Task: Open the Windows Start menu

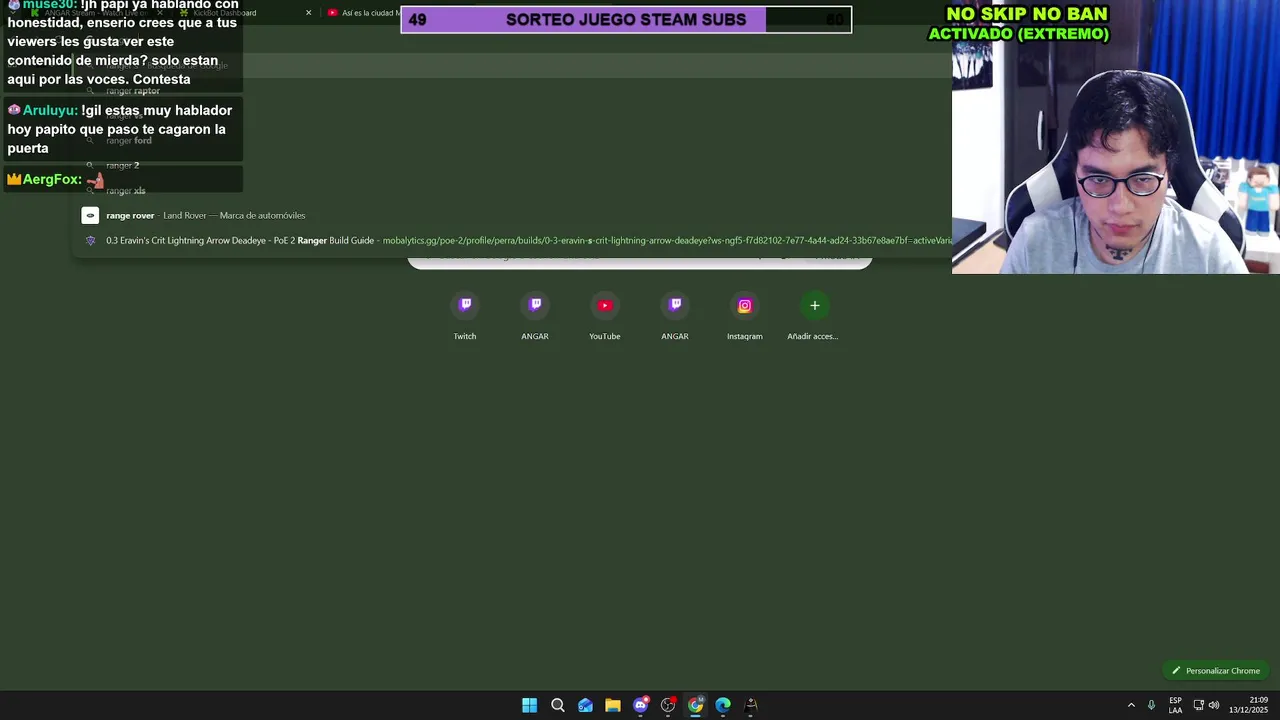Action: coord(530,705)
